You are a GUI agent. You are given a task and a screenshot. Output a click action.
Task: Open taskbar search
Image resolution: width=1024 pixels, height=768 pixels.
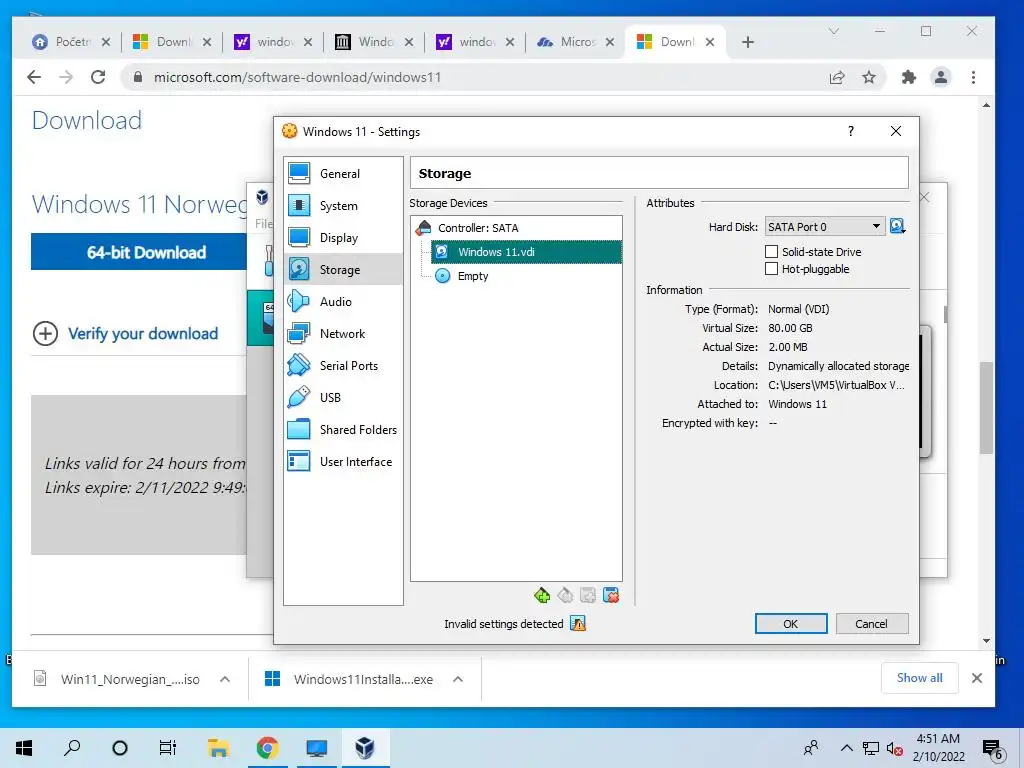point(72,748)
